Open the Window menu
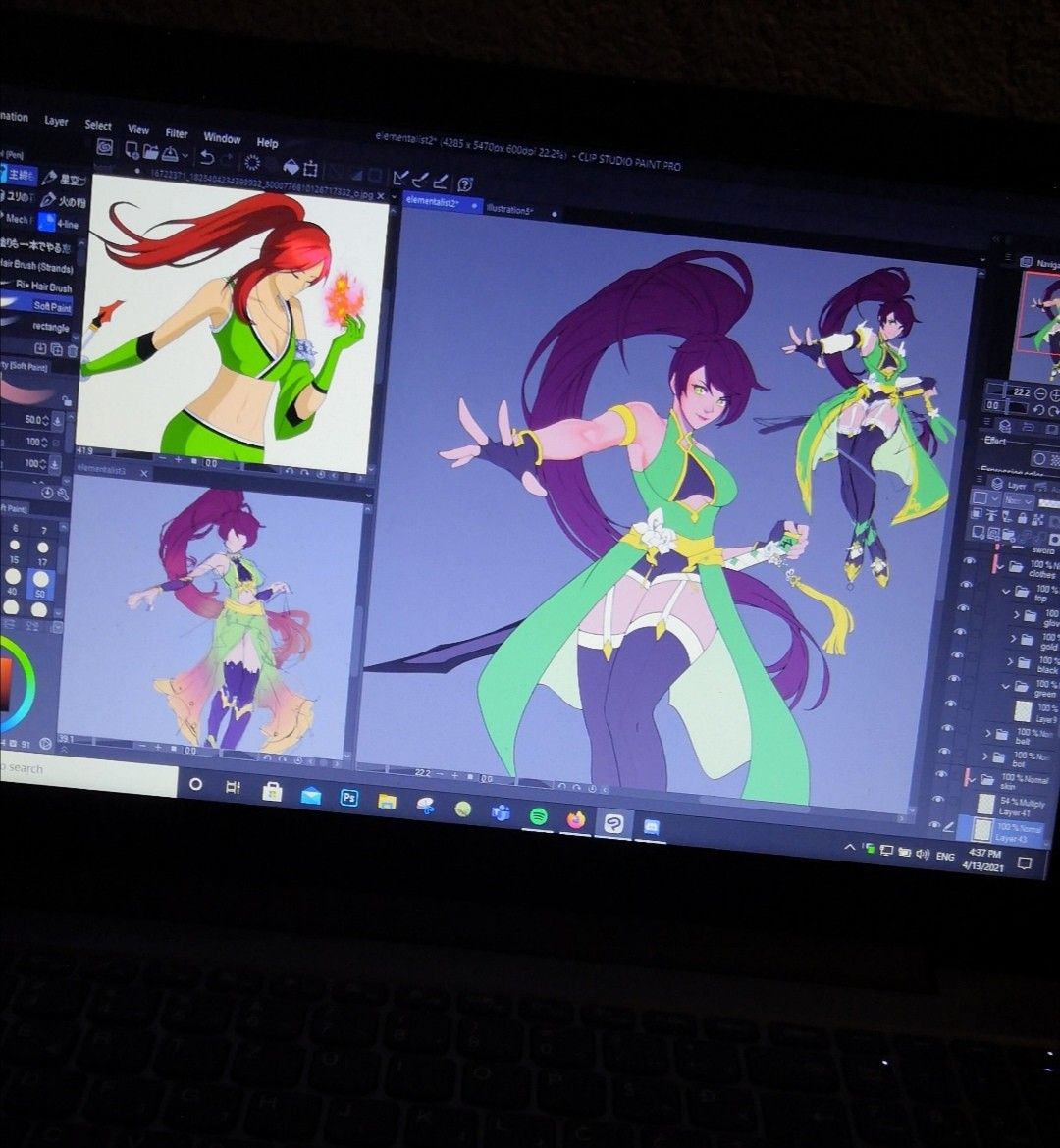The height and width of the screenshot is (1148, 1060). point(222,137)
